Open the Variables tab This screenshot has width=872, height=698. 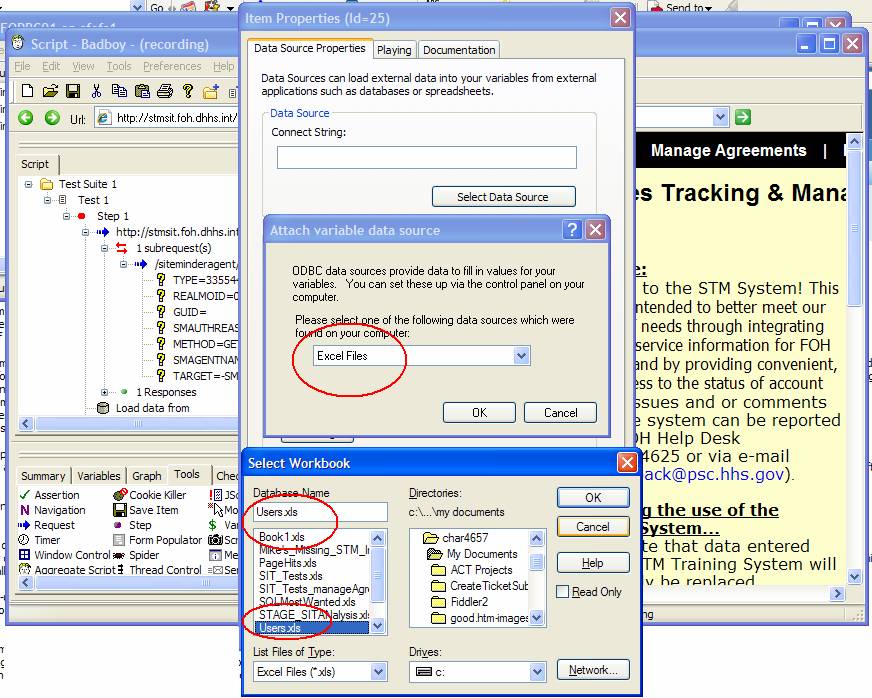[99, 476]
